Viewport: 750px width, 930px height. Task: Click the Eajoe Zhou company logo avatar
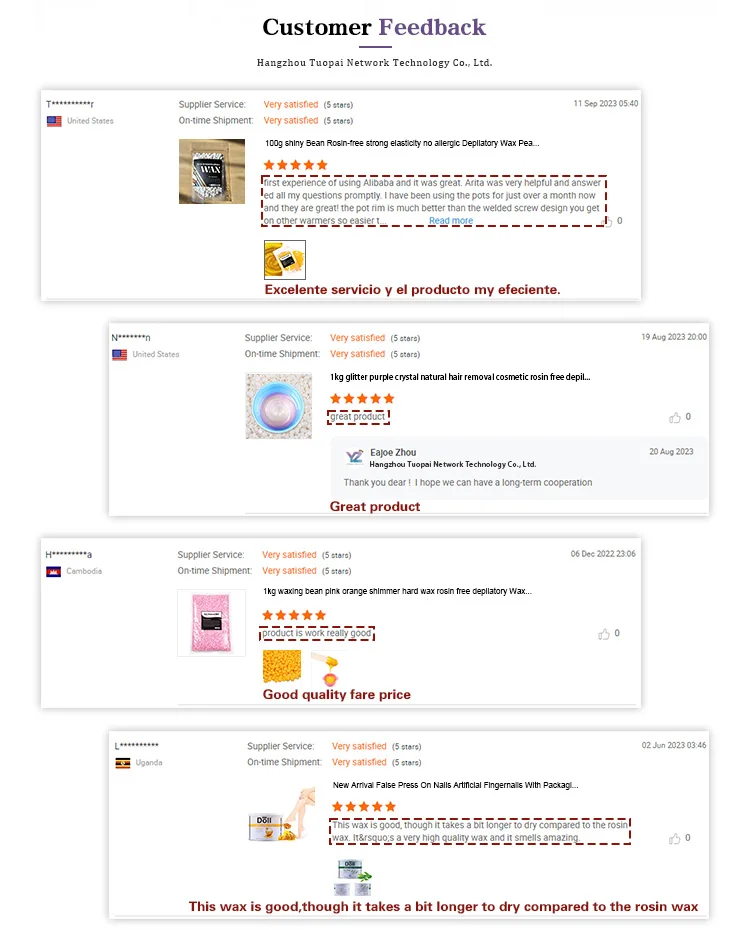(355, 457)
